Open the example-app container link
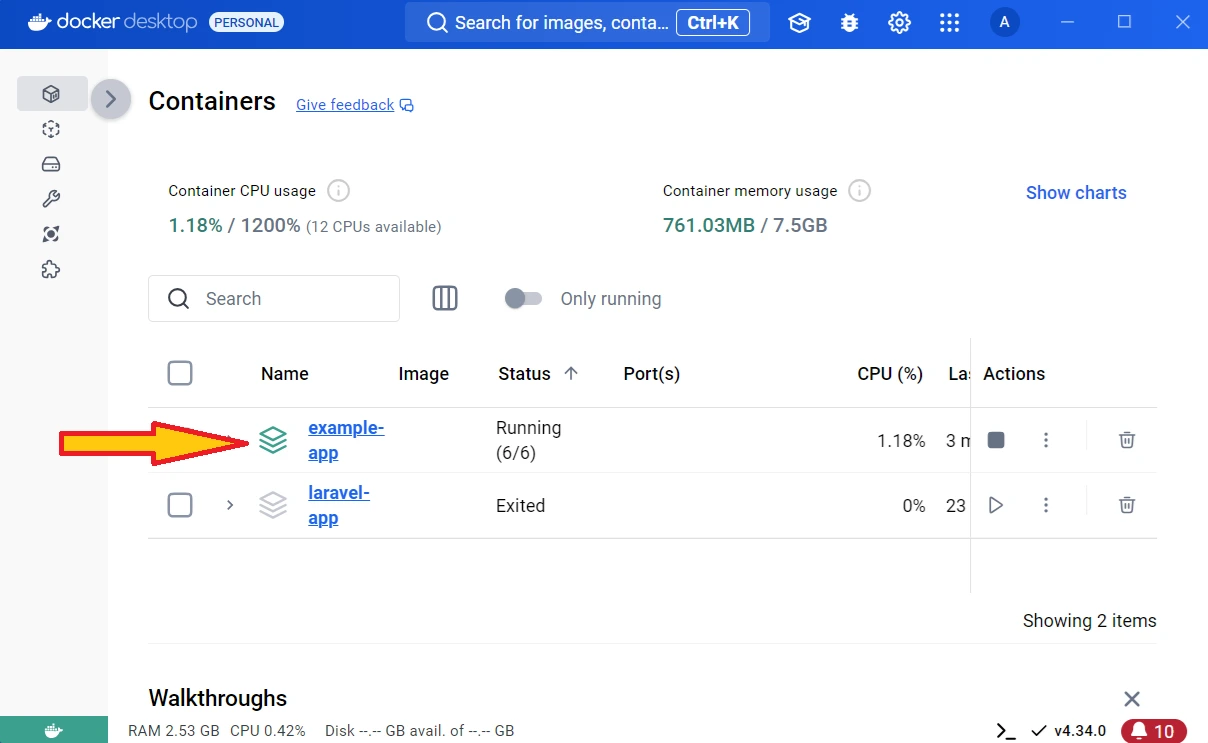1208x743 pixels. (346, 440)
